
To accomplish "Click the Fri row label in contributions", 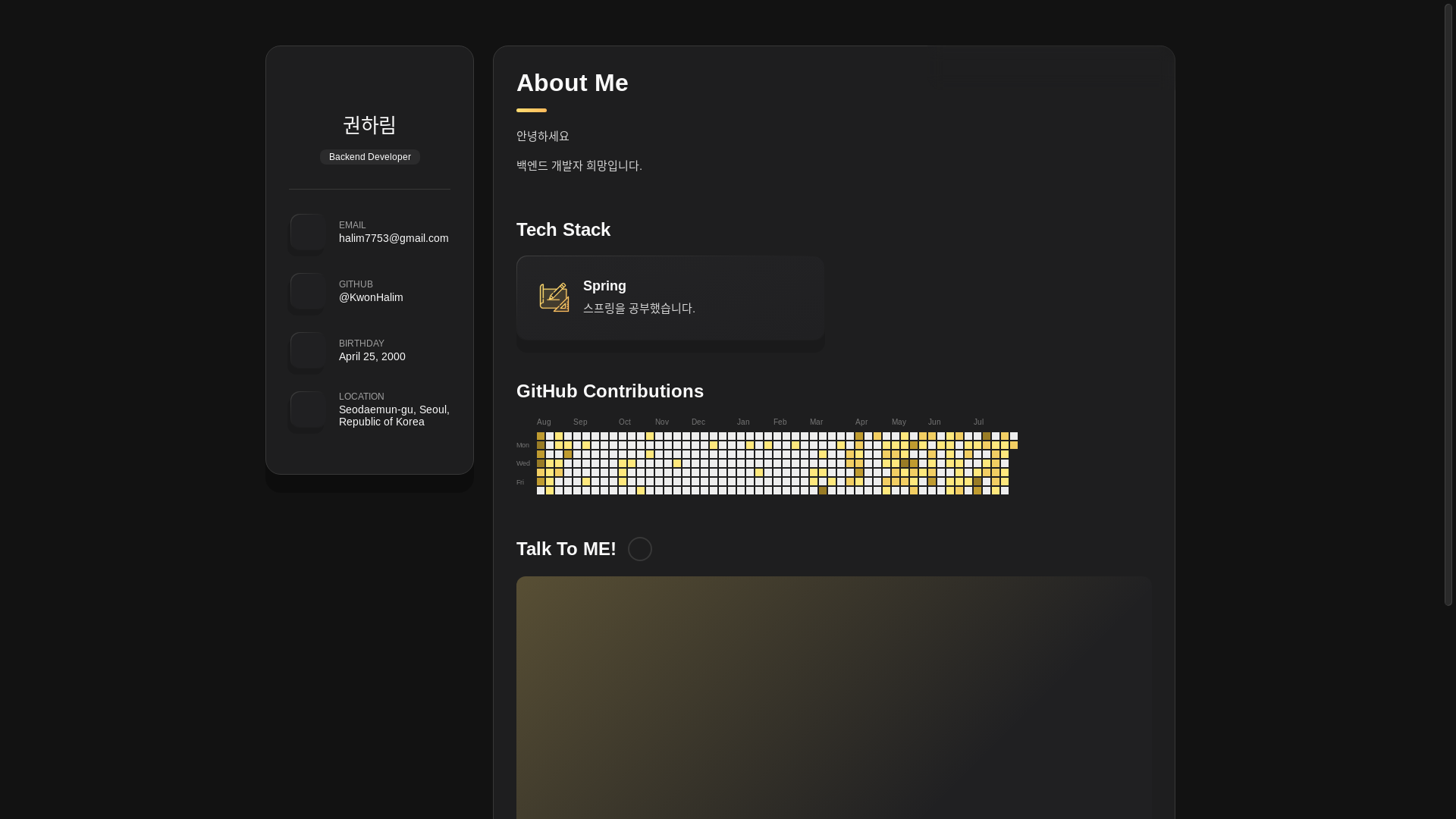I will [520, 482].
